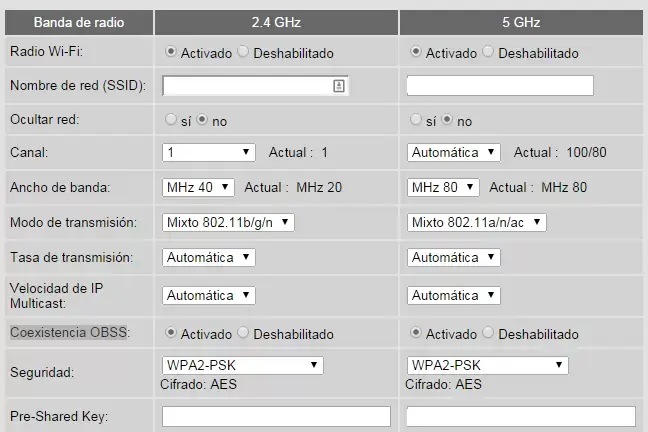Open Mixto 802.11b/g/n transmission mode dropdown
This screenshot has width=648, height=432.
tap(228, 222)
